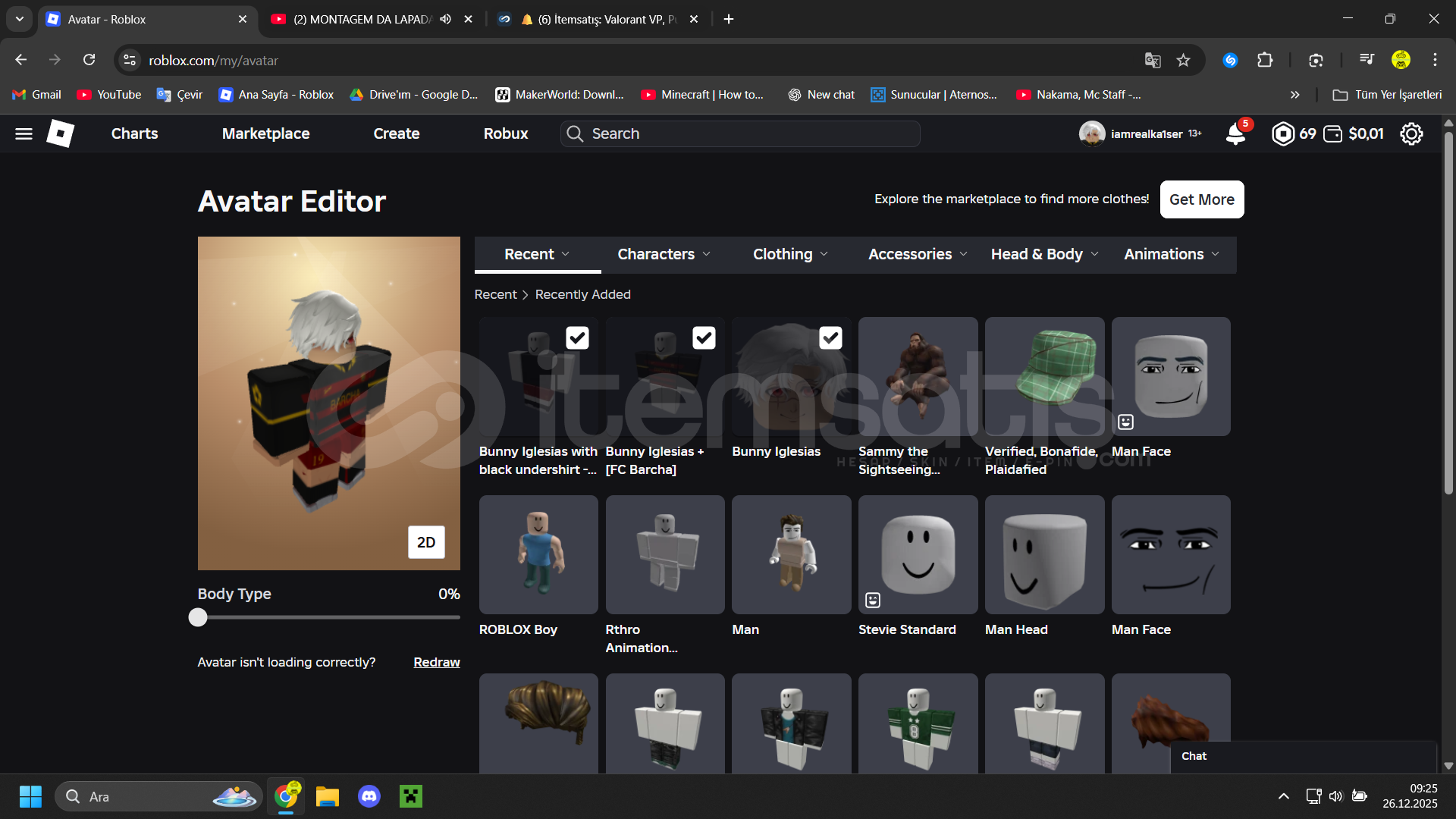
Task: Click the Robux balance icon
Action: (1282, 134)
